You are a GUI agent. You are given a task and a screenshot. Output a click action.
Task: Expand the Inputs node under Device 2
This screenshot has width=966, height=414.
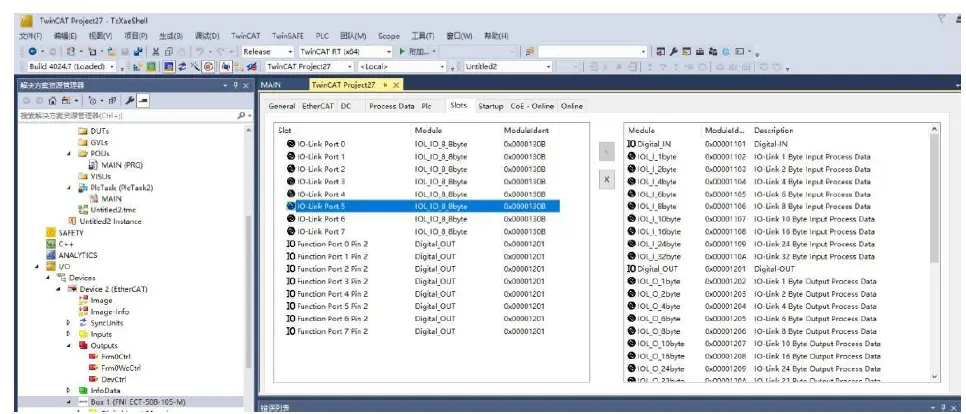(x=69, y=334)
